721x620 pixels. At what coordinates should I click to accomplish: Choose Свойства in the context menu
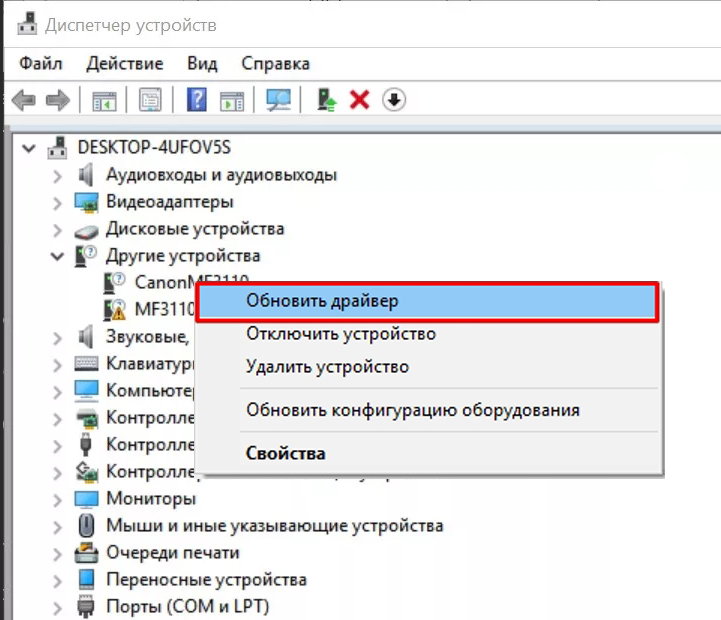285,453
